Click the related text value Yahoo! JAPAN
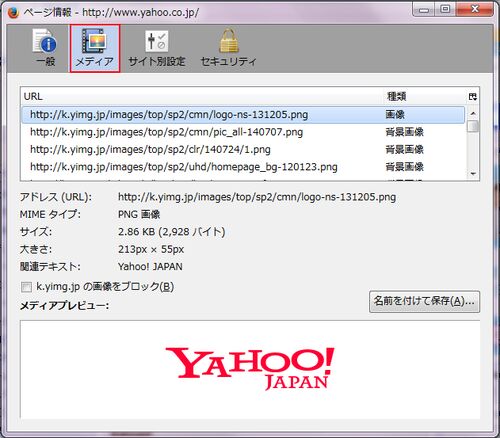Image resolution: width=500 pixels, height=438 pixels. (150, 267)
